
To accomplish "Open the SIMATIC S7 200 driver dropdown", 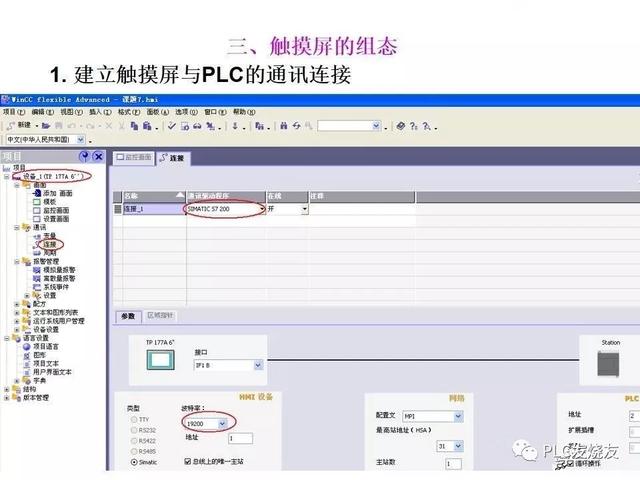I will click(262, 209).
